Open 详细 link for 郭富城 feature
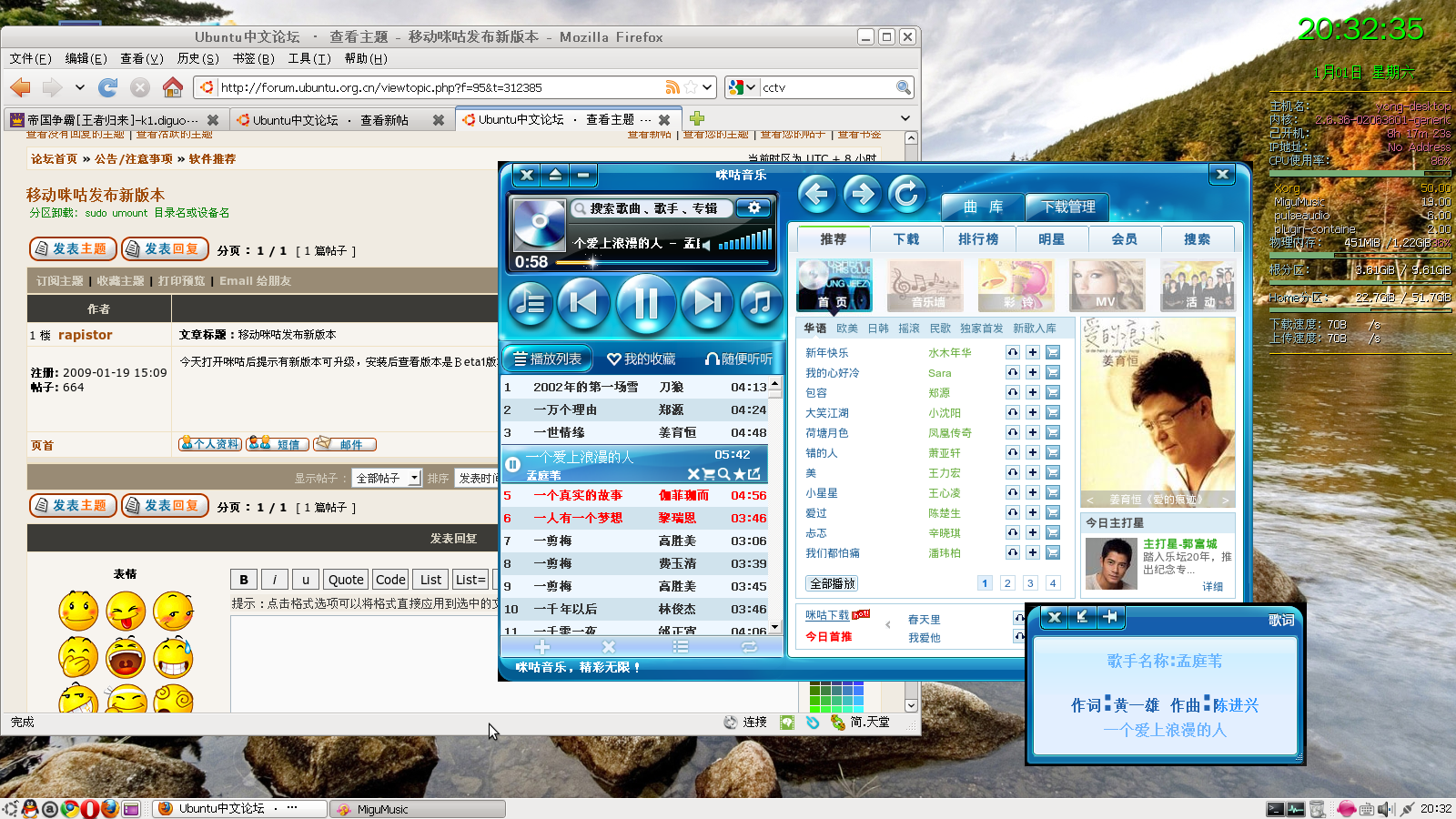The height and width of the screenshot is (819, 1456). [1213, 587]
